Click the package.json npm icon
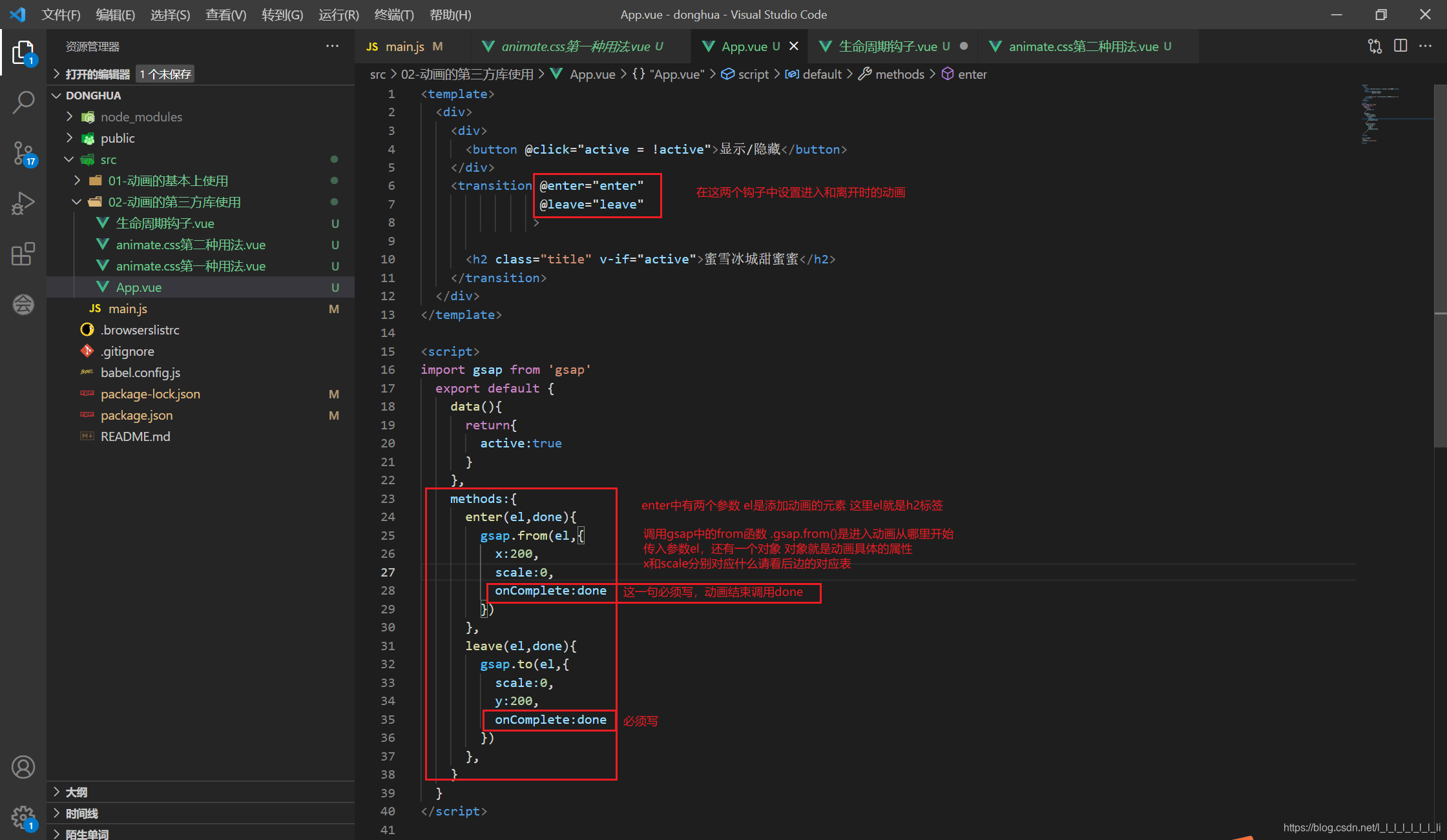 click(x=87, y=415)
